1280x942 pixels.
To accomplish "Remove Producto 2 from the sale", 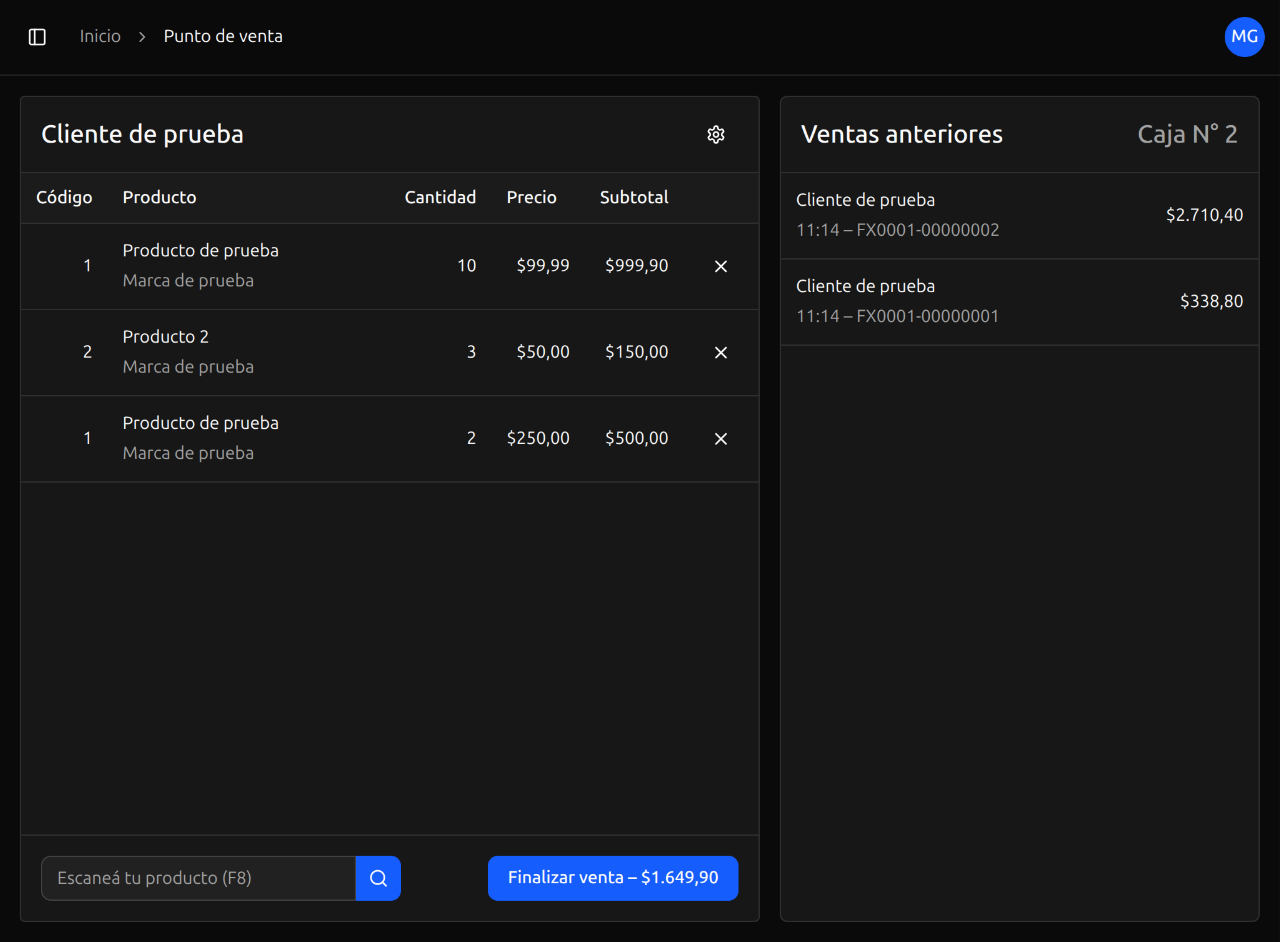I will coord(720,353).
